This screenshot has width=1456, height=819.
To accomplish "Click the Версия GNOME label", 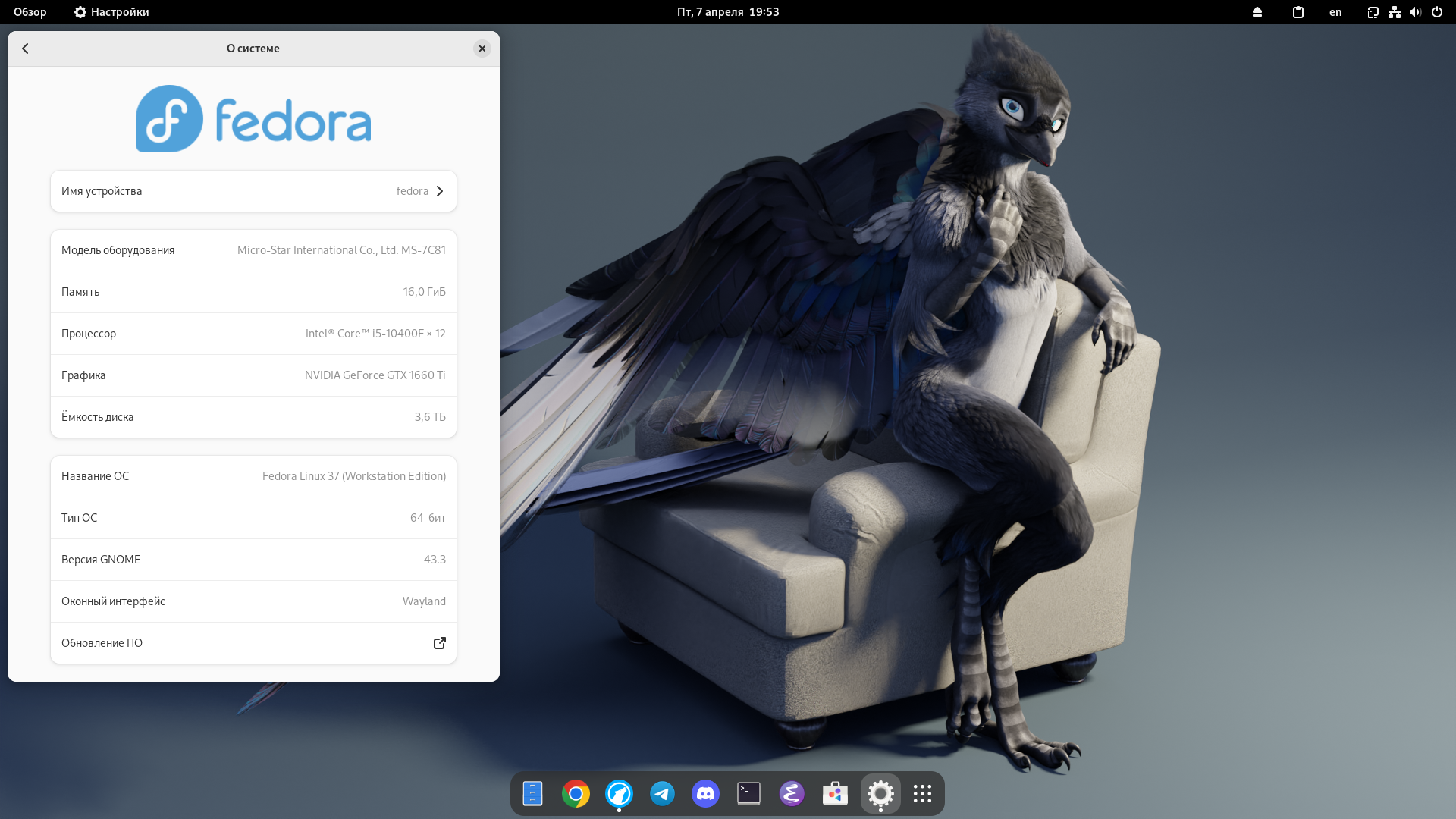I will [101, 560].
